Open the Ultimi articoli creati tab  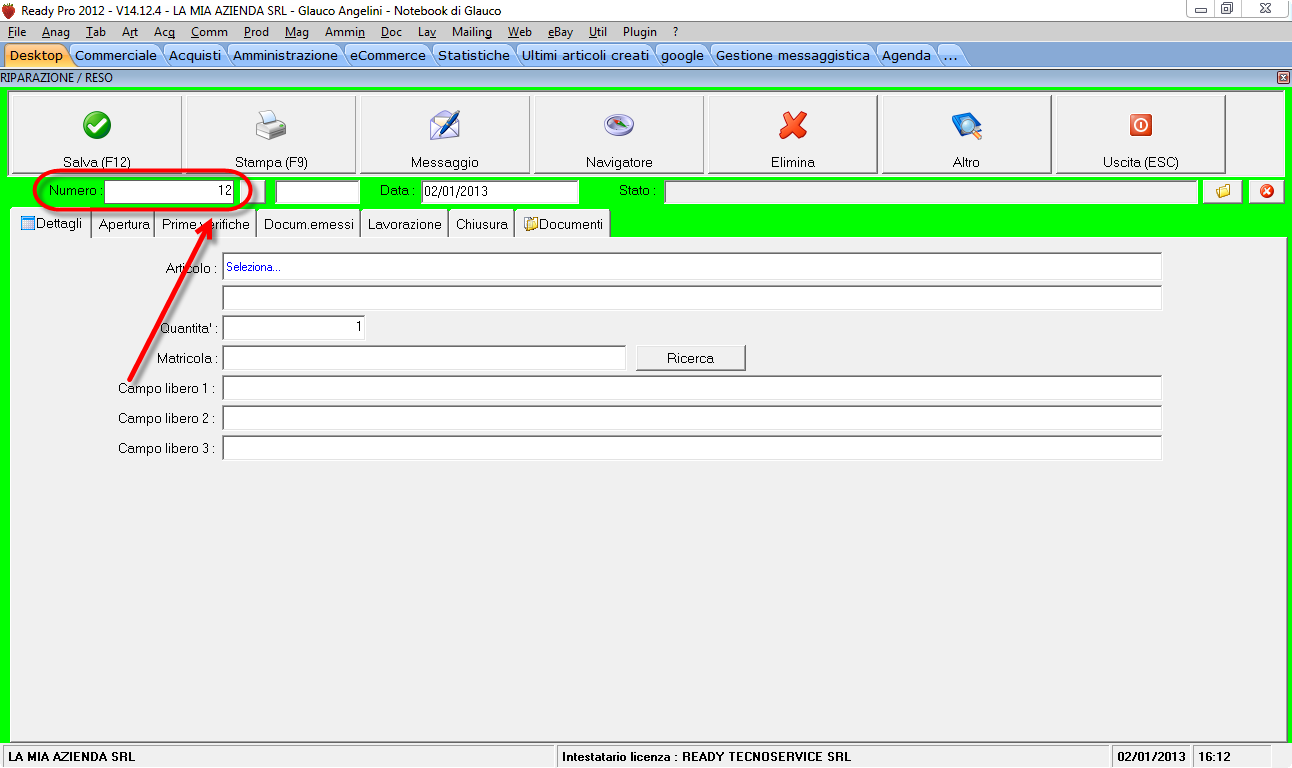(585, 55)
